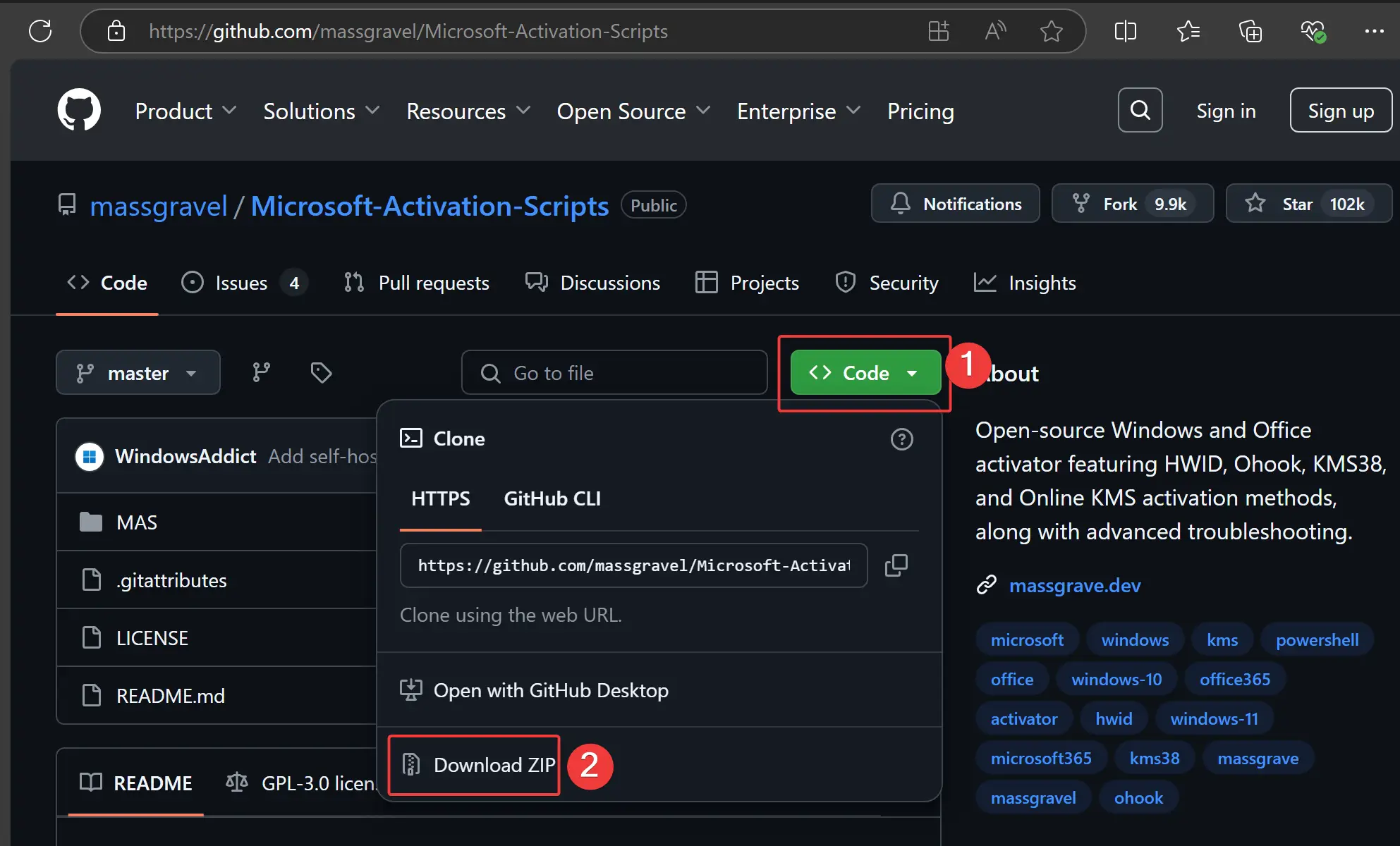Click the GitHub octocat logo
This screenshot has height=846, width=1400.
(79, 109)
